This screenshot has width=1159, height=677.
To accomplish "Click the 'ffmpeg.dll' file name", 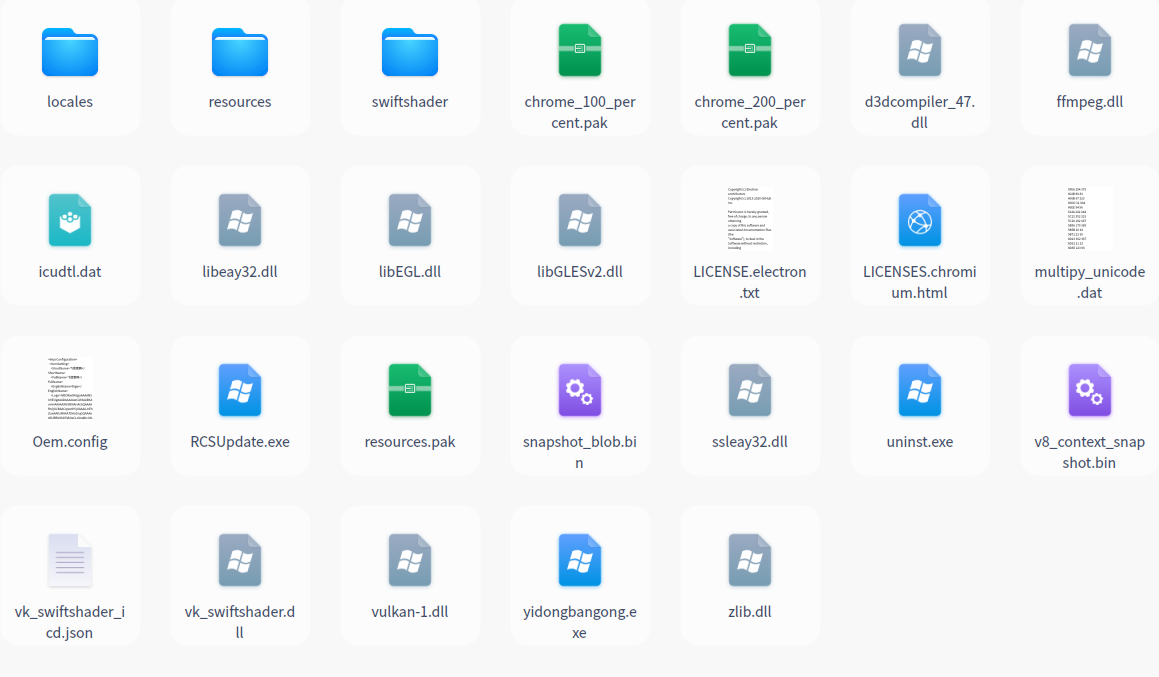I will click(1090, 102).
